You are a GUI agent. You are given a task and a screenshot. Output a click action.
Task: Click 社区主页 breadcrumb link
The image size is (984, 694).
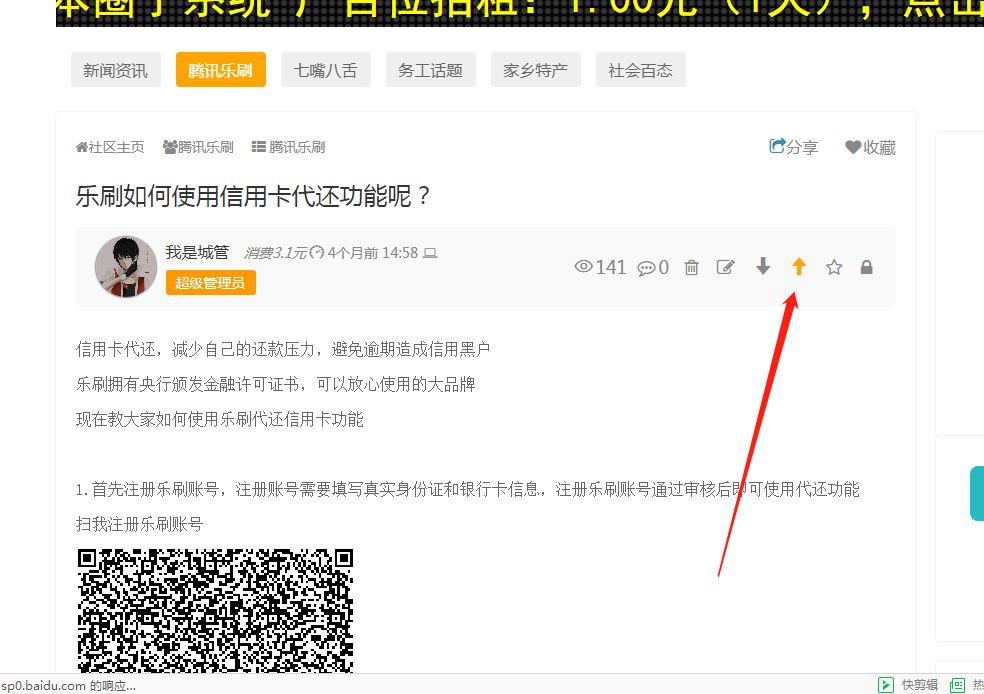pyautogui.click(x=110, y=147)
